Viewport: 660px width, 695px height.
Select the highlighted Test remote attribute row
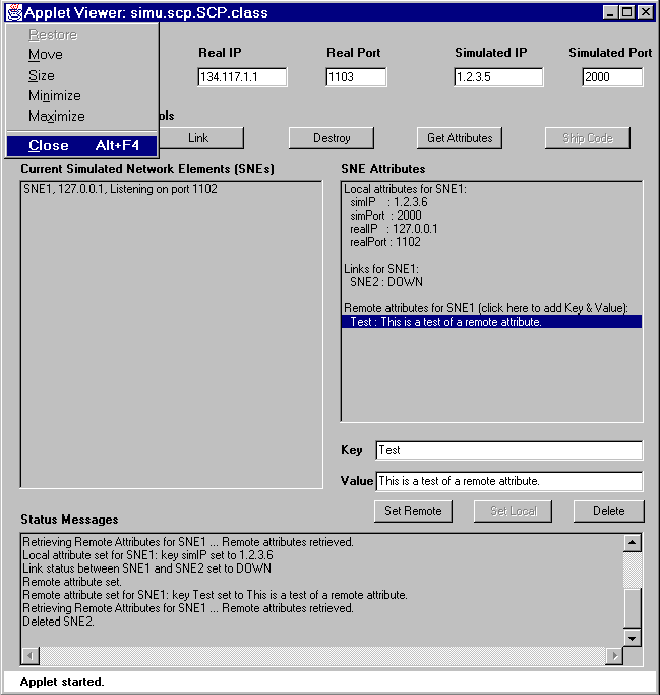tap(492, 322)
